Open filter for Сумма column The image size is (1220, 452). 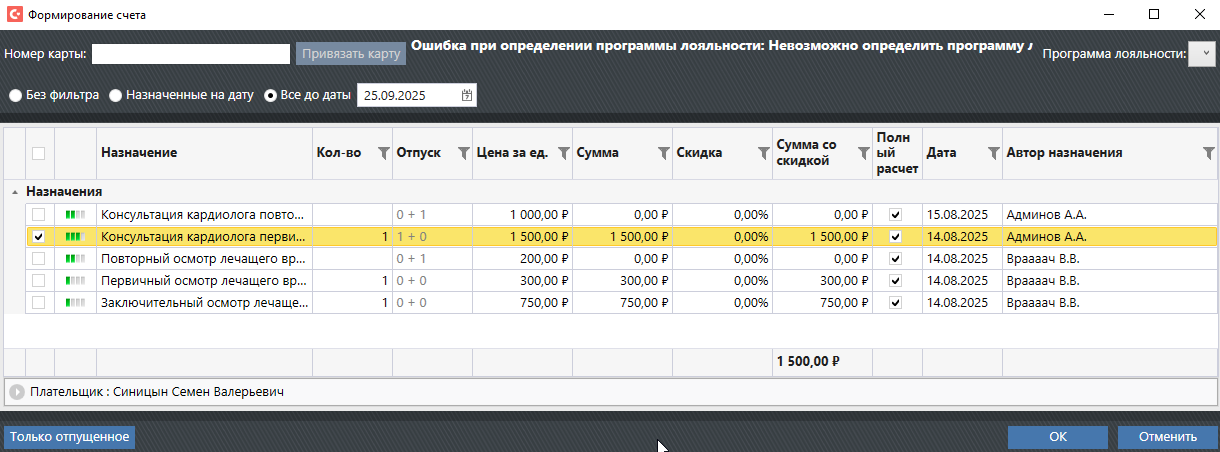tap(663, 153)
